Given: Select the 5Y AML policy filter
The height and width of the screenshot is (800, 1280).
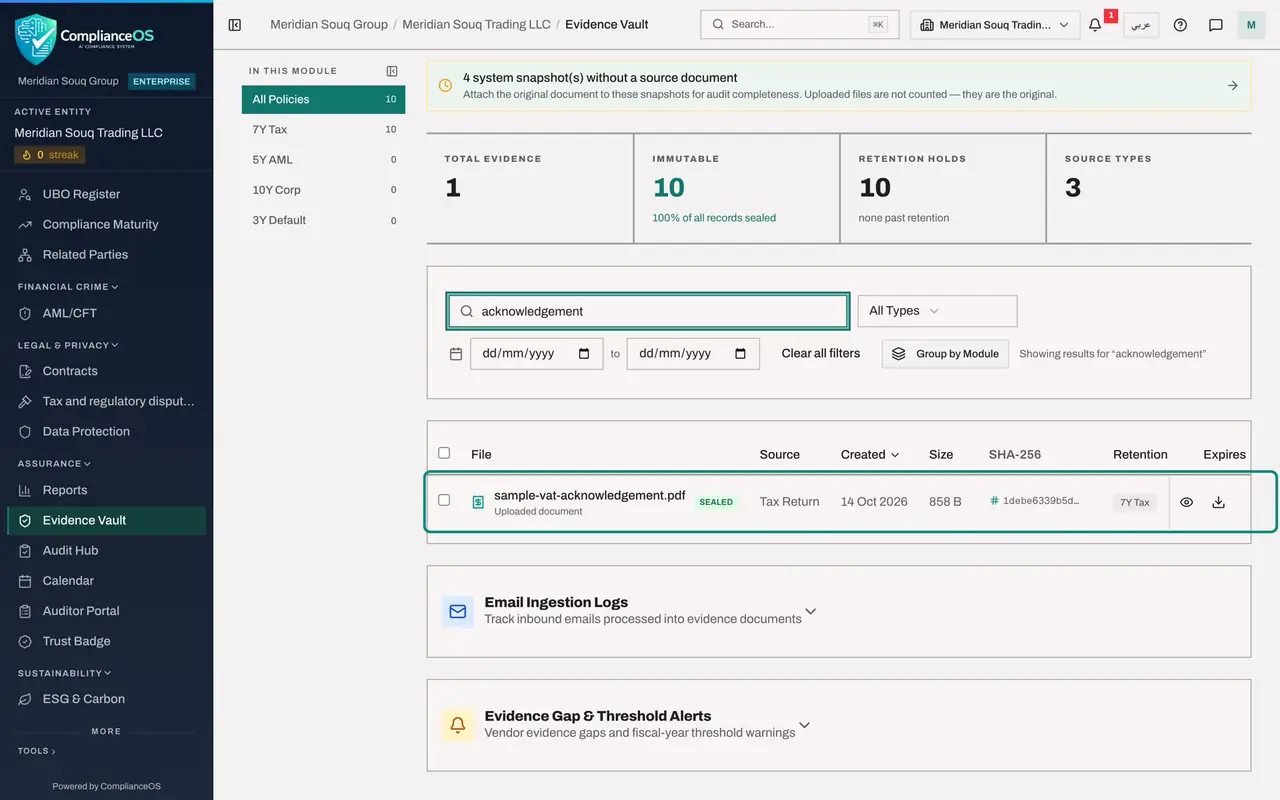Looking at the screenshot, I should coord(323,159).
